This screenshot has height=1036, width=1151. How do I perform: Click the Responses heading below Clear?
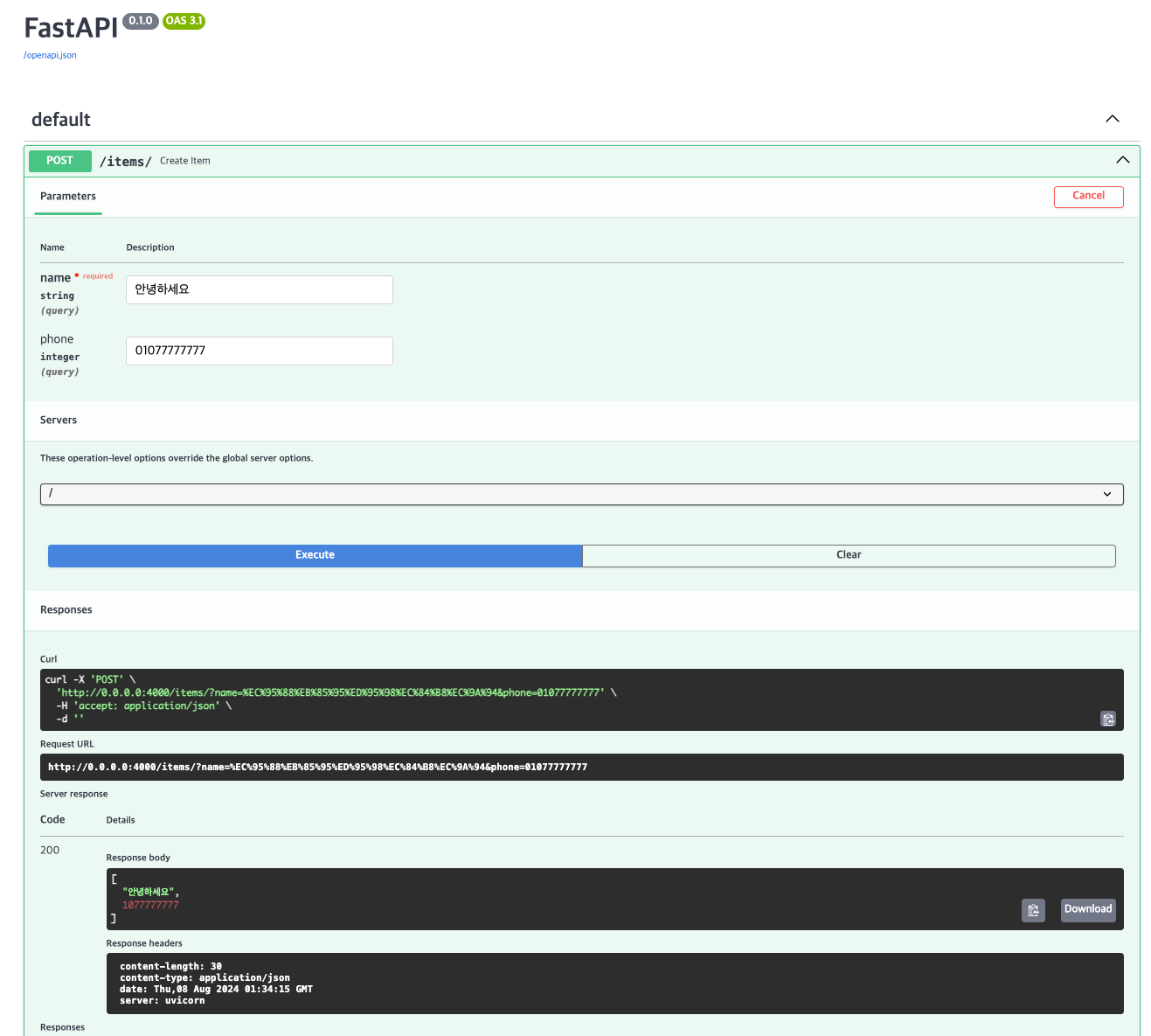[66, 610]
